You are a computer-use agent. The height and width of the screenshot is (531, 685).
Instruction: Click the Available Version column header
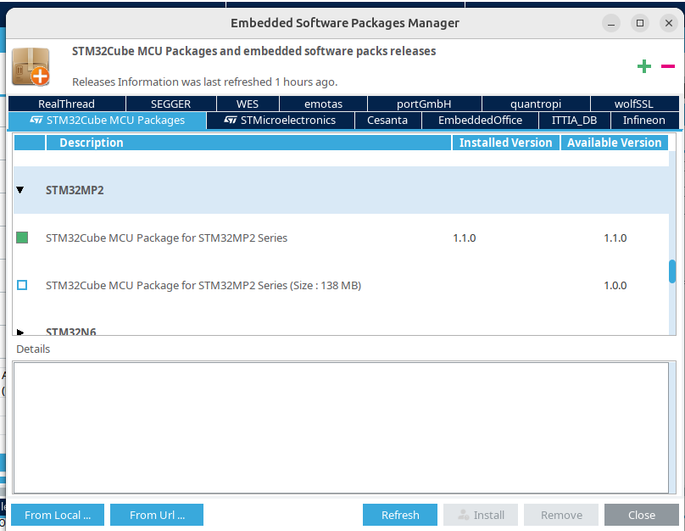[x=614, y=142]
